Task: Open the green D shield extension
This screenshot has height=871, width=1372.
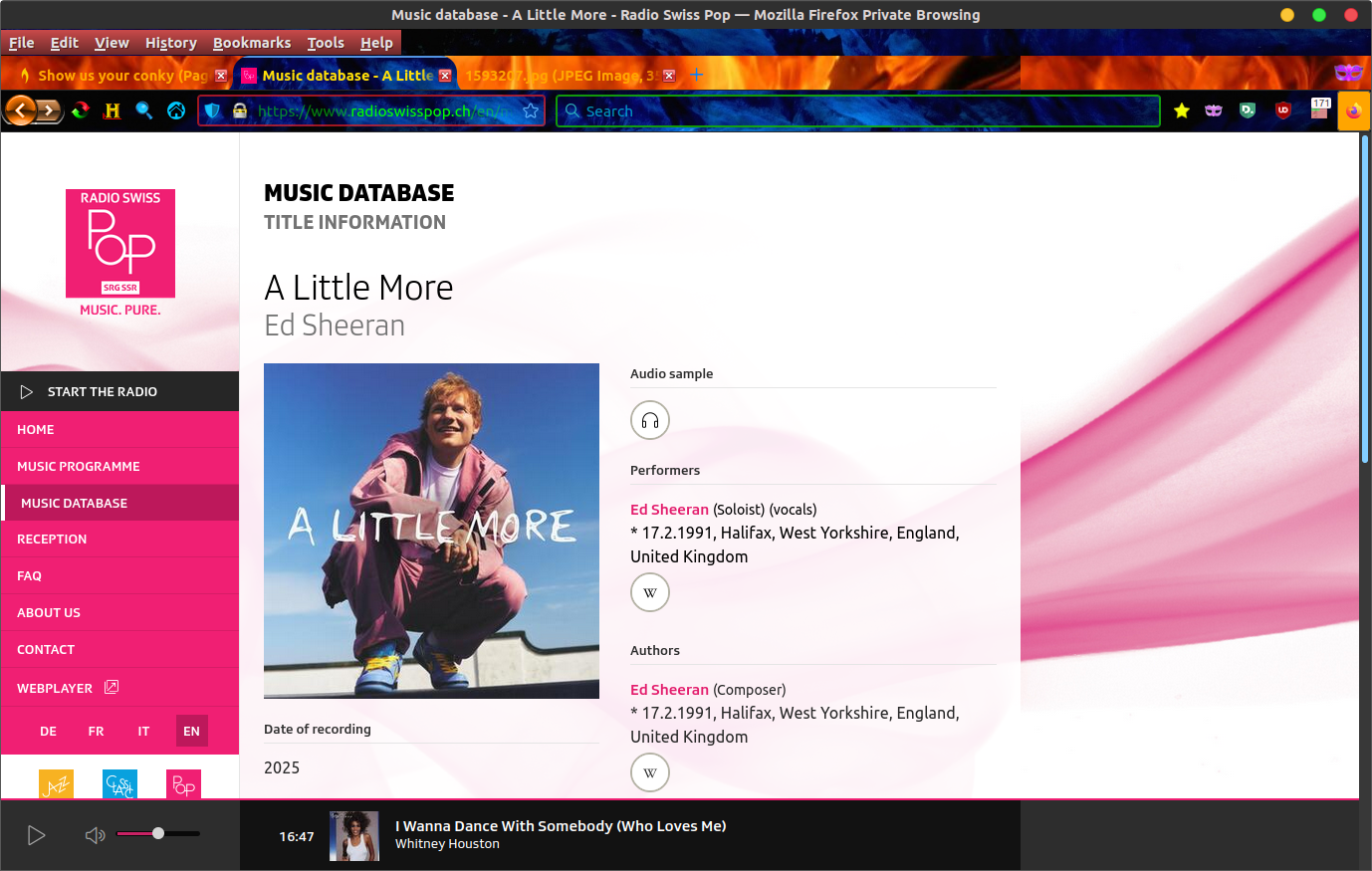Action: coord(1248,110)
